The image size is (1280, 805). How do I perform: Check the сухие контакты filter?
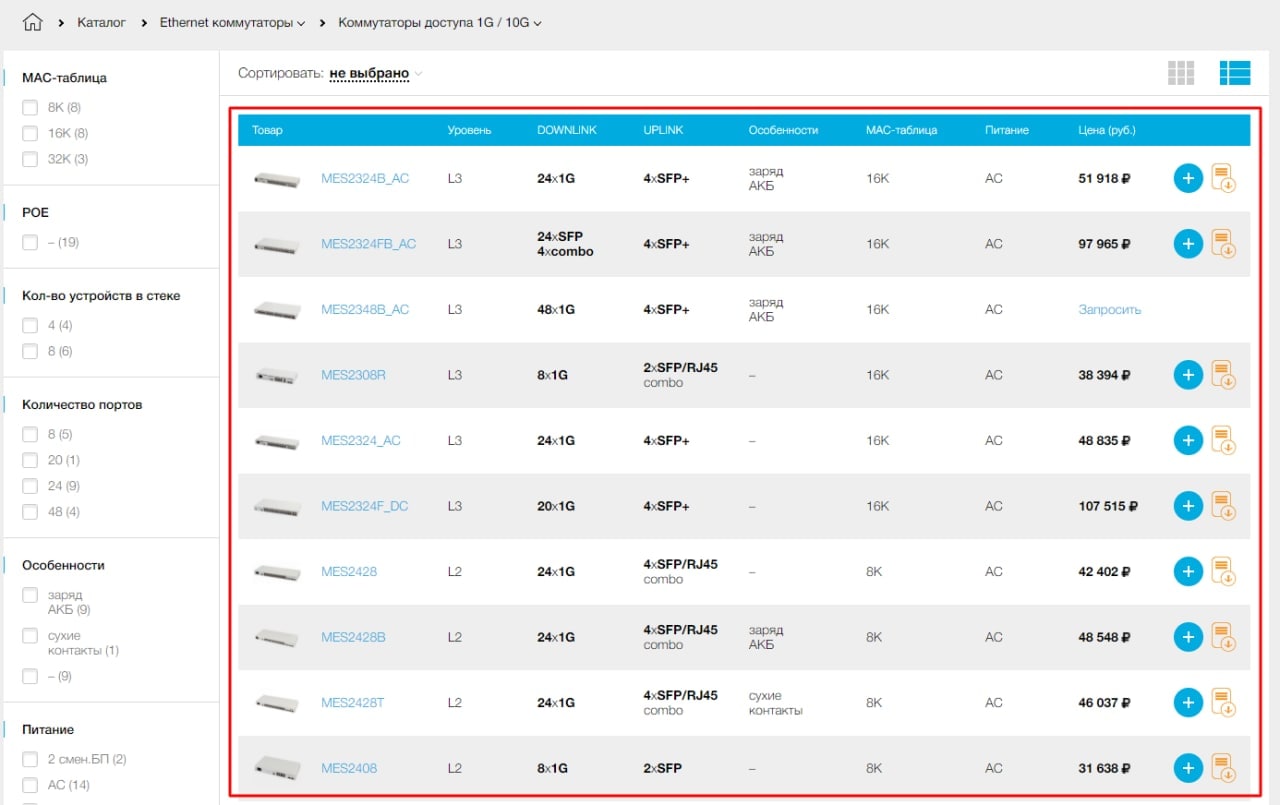(30, 636)
